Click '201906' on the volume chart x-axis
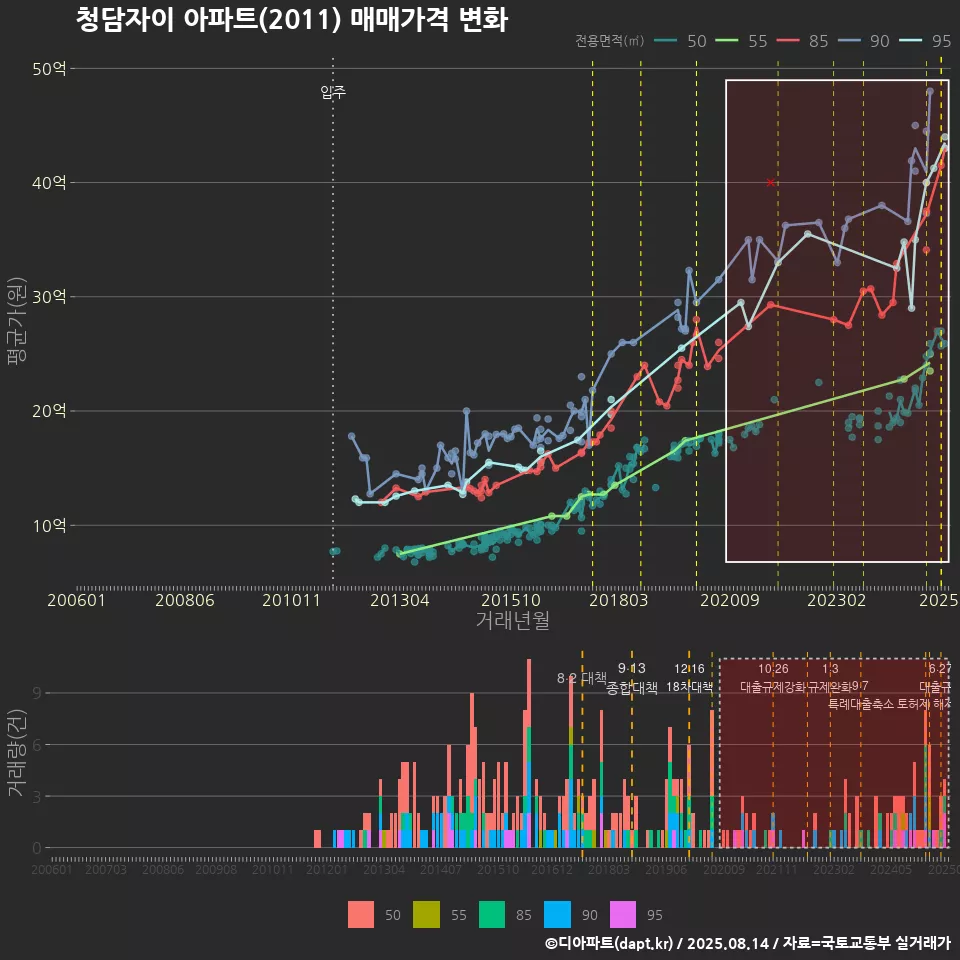 666,869
